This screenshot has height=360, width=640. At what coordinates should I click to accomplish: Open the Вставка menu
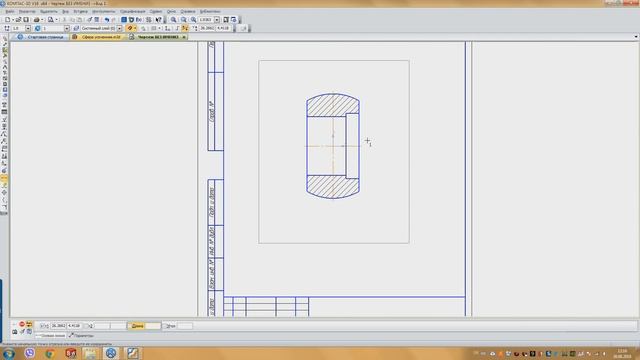pyautogui.click(x=80, y=11)
